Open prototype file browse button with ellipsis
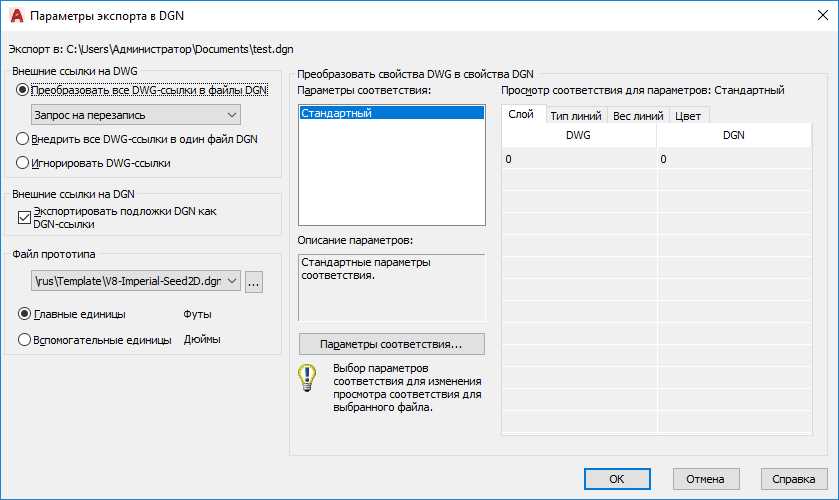 [x=254, y=282]
